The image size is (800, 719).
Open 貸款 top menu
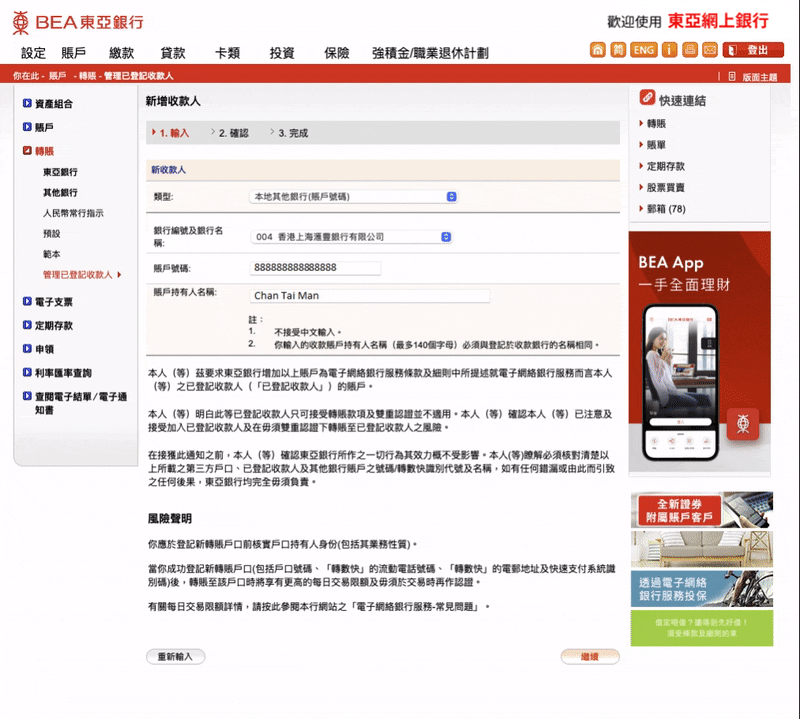tap(172, 53)
